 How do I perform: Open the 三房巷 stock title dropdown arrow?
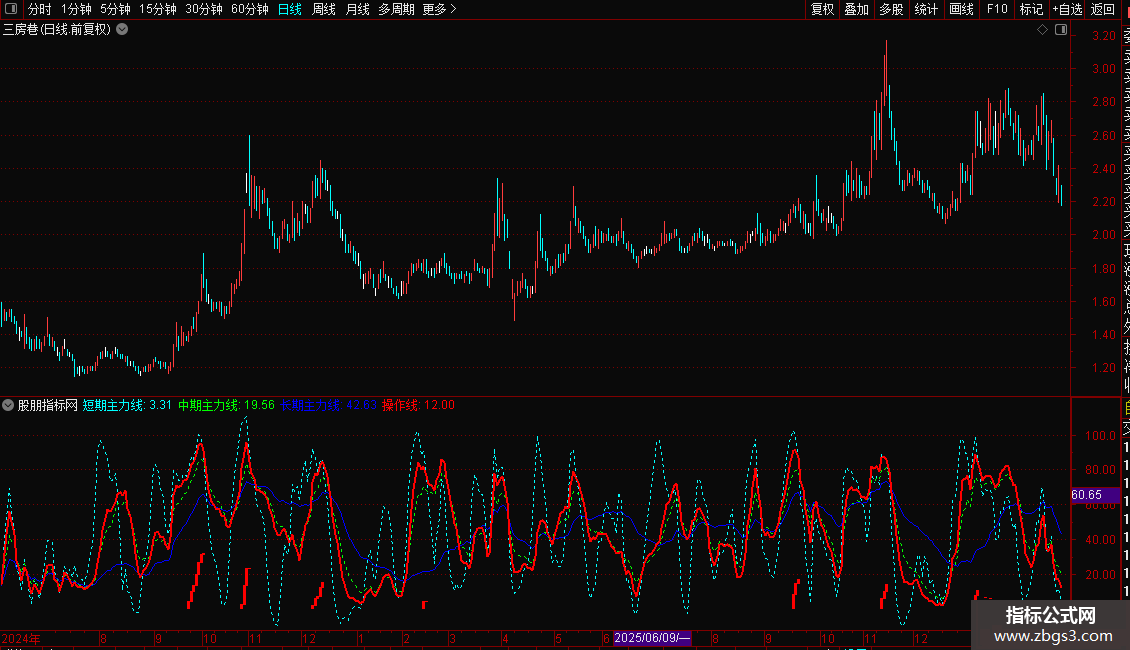click(x=123, y=30)
